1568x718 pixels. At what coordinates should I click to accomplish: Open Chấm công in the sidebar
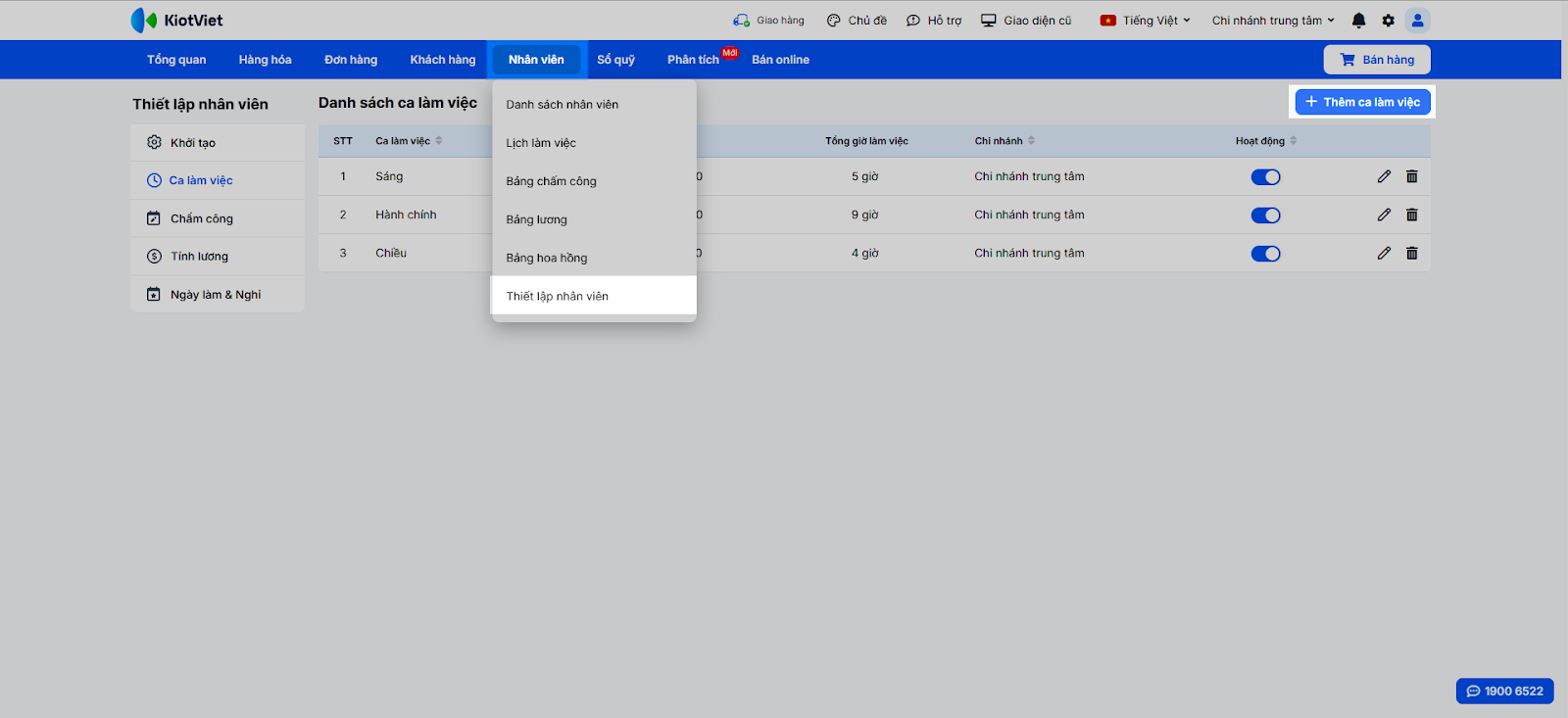[218, 218]
